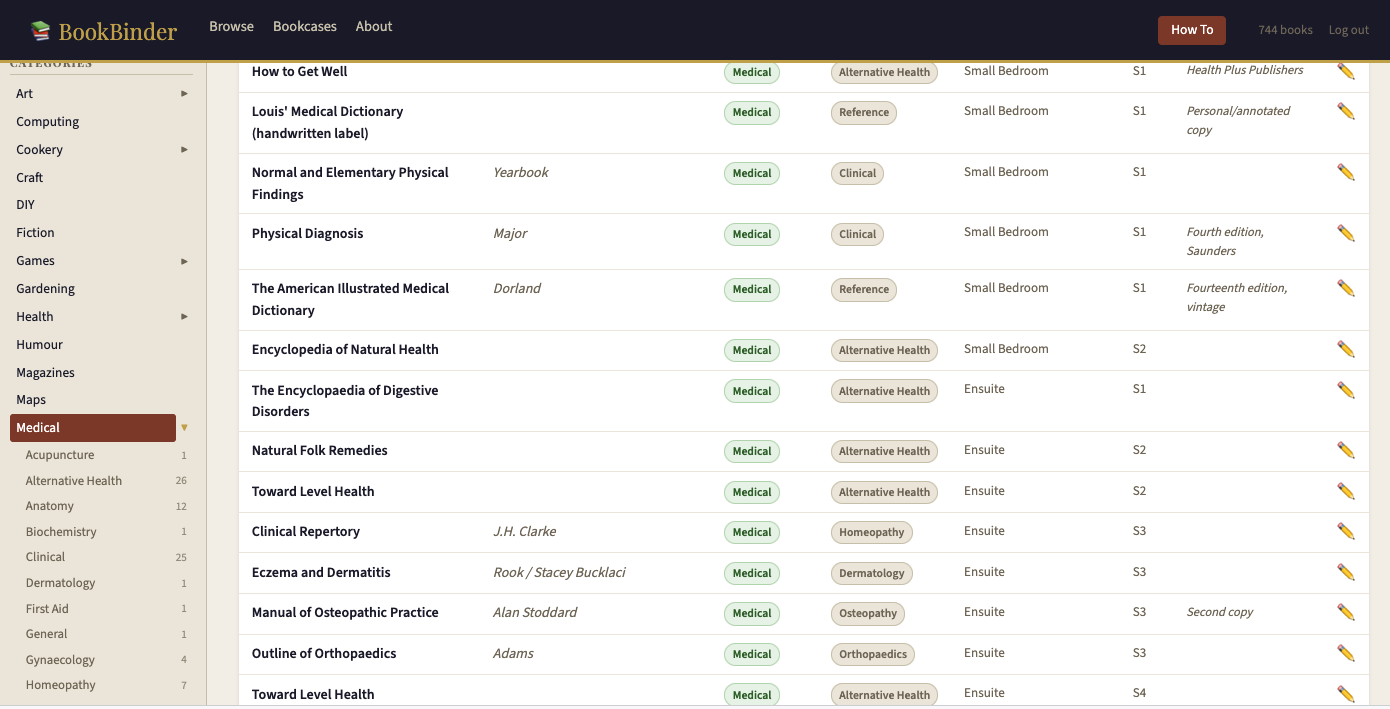Edit the 'How to Get Well' row pencil
This screenshot has width=1390, height=709.
[1346, 71]
